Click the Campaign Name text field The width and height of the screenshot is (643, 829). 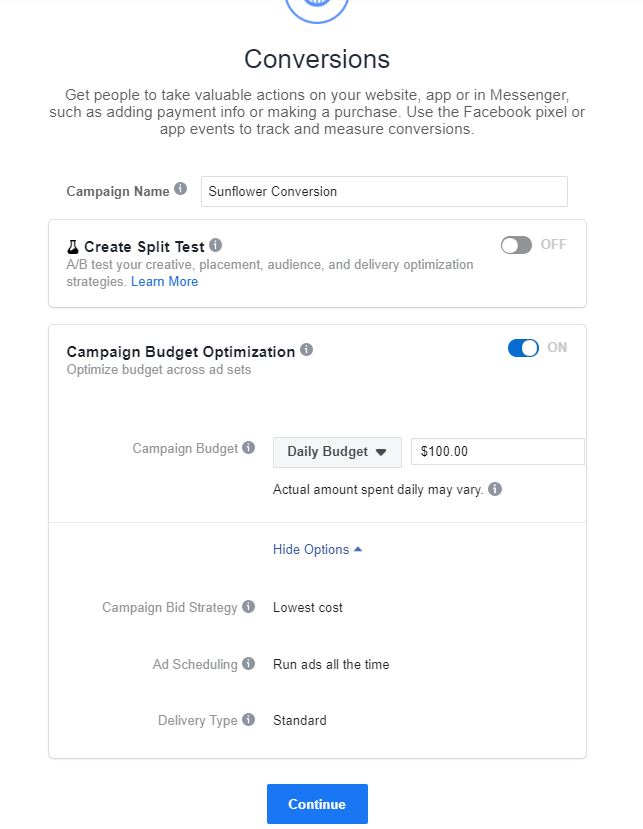384,191
